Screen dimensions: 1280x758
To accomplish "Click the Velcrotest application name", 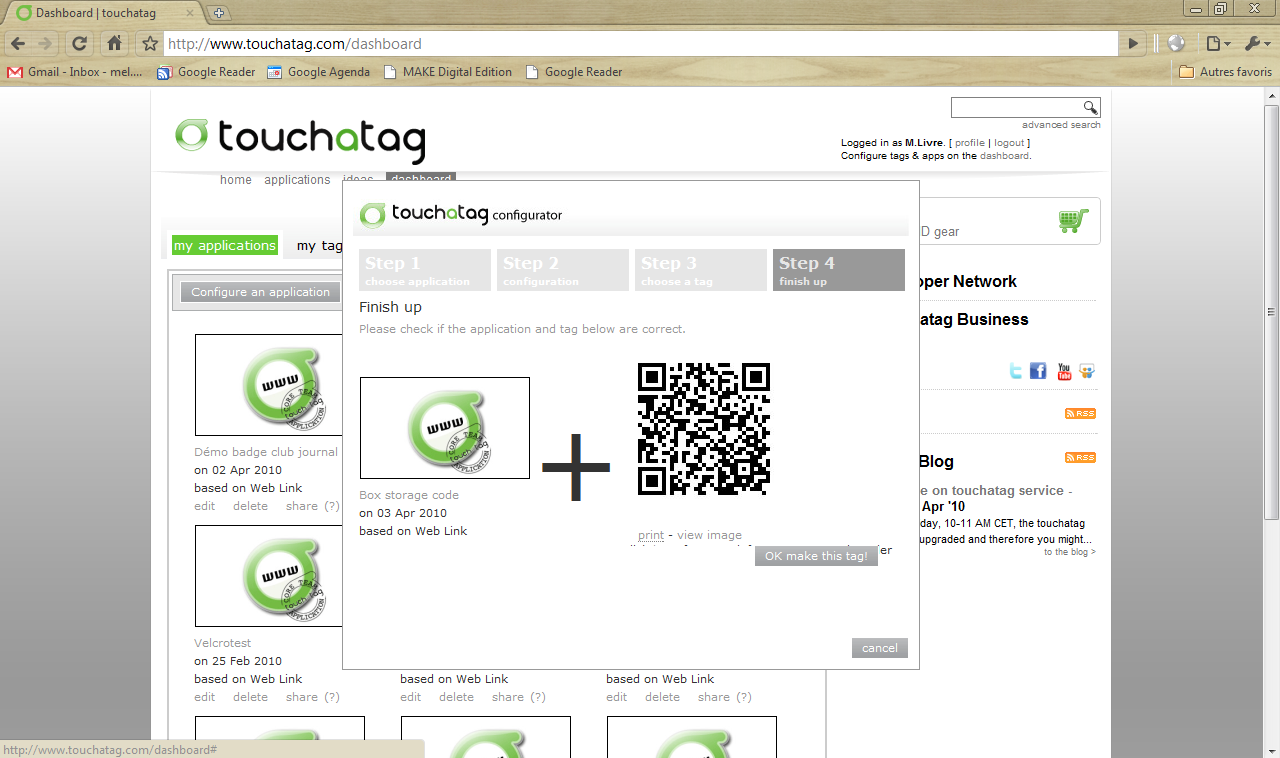I will tap(223, 643).
